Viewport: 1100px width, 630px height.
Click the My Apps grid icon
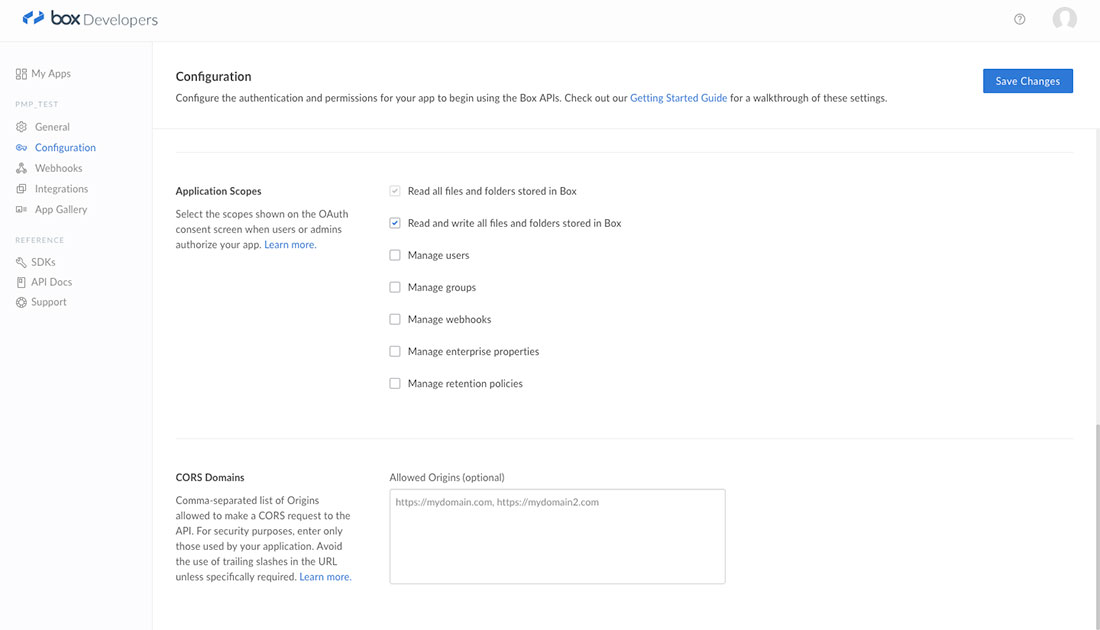21,74
